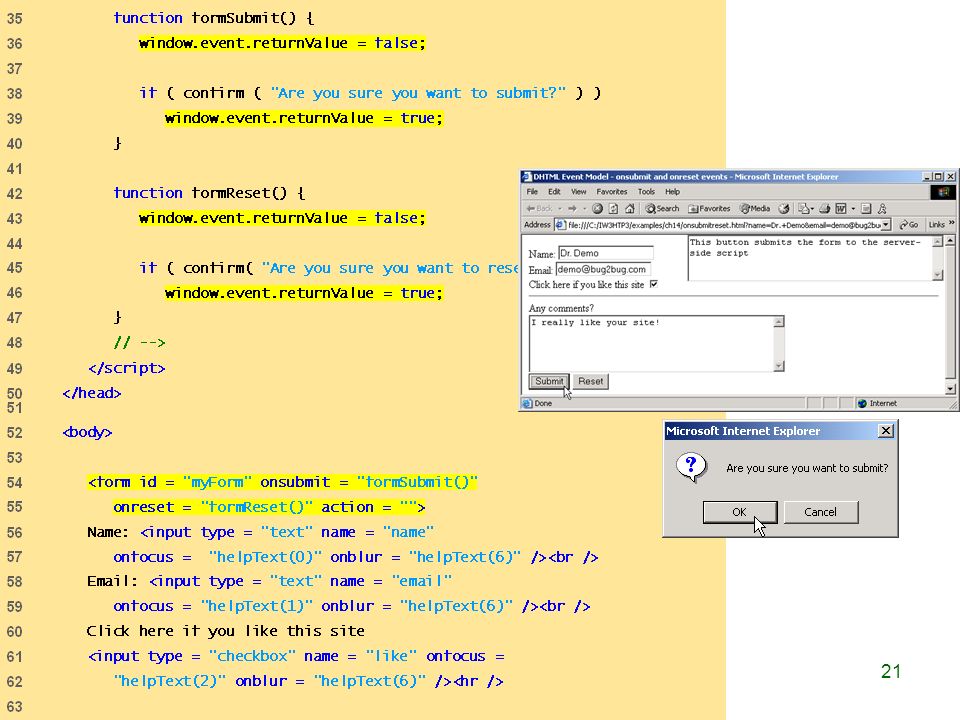The image size is (960, 720).
Task: Click the Forward arrow in IE toolbar
Action: 572,209
